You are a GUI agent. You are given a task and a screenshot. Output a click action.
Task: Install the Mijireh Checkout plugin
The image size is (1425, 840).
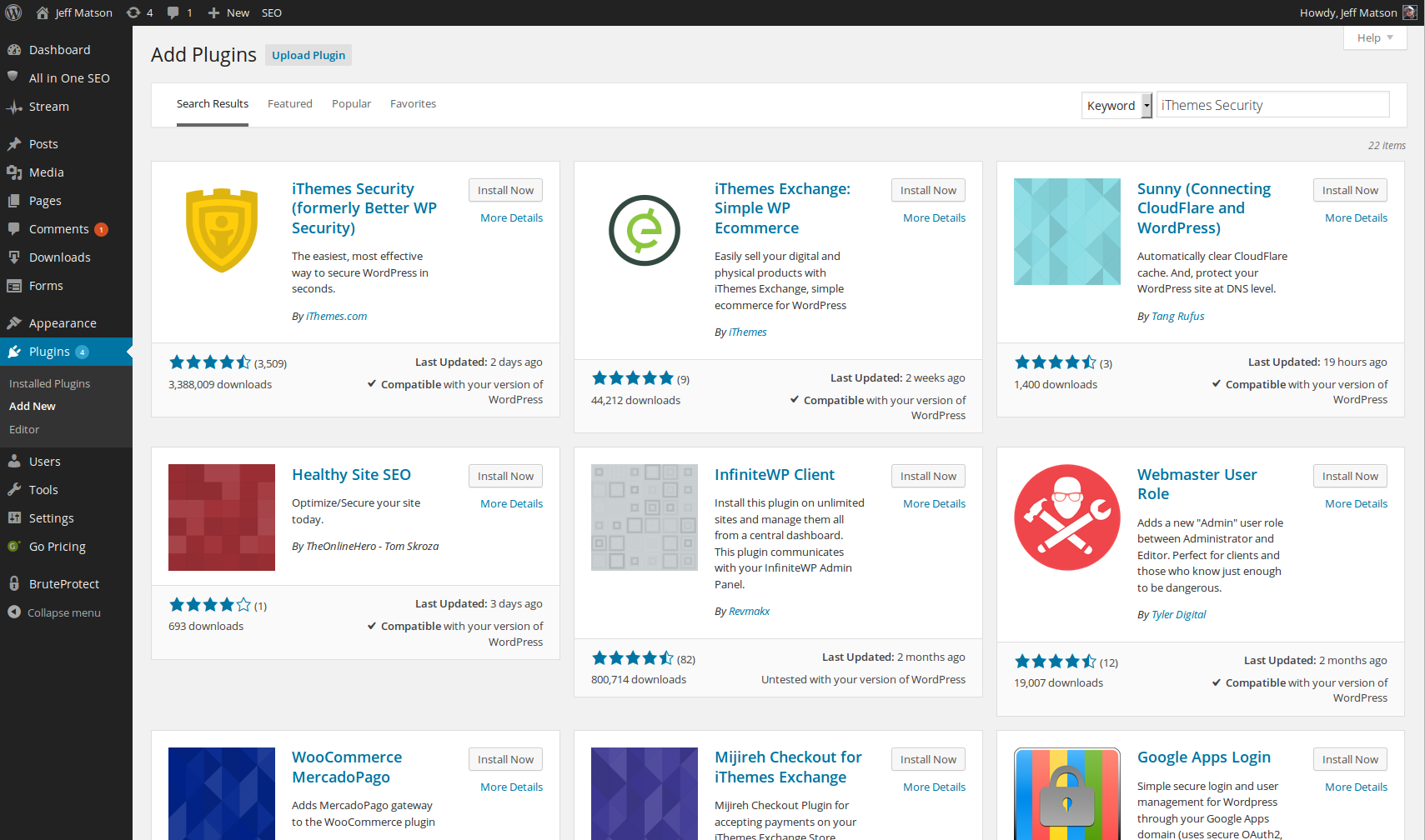pos(928,759)
